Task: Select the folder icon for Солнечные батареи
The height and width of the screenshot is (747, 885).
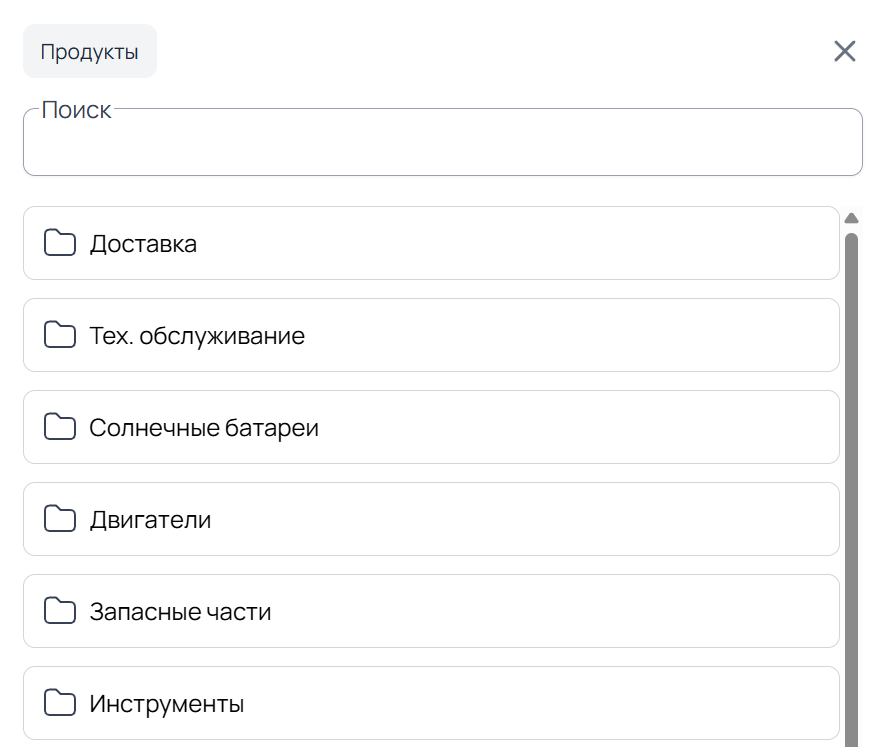Action: (59, 427)
